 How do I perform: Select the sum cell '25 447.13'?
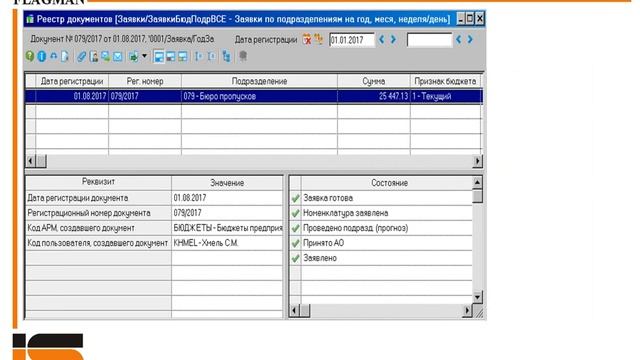(373, 96)
